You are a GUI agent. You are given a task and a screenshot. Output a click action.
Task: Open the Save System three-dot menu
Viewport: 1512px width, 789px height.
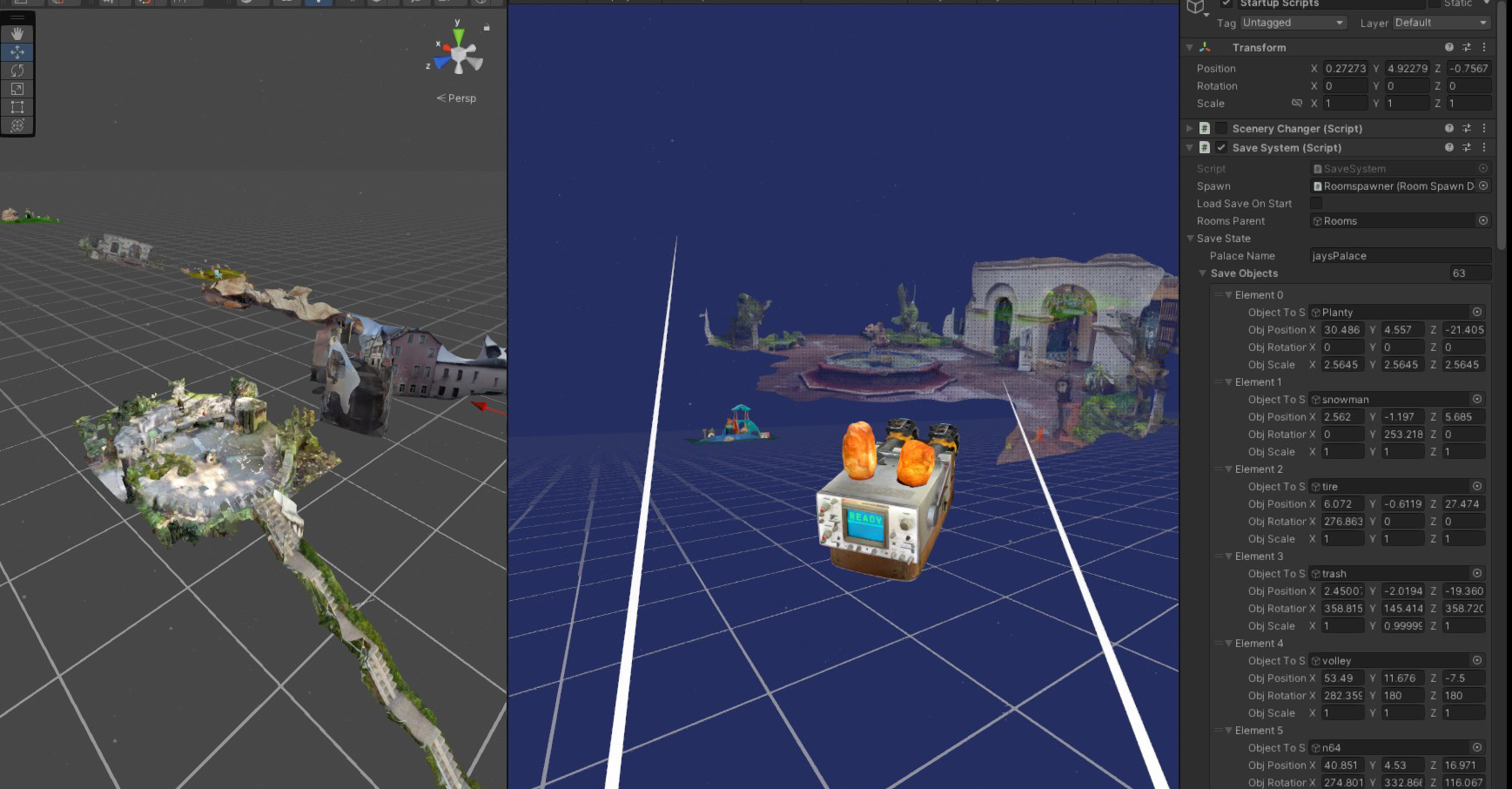1484,148
